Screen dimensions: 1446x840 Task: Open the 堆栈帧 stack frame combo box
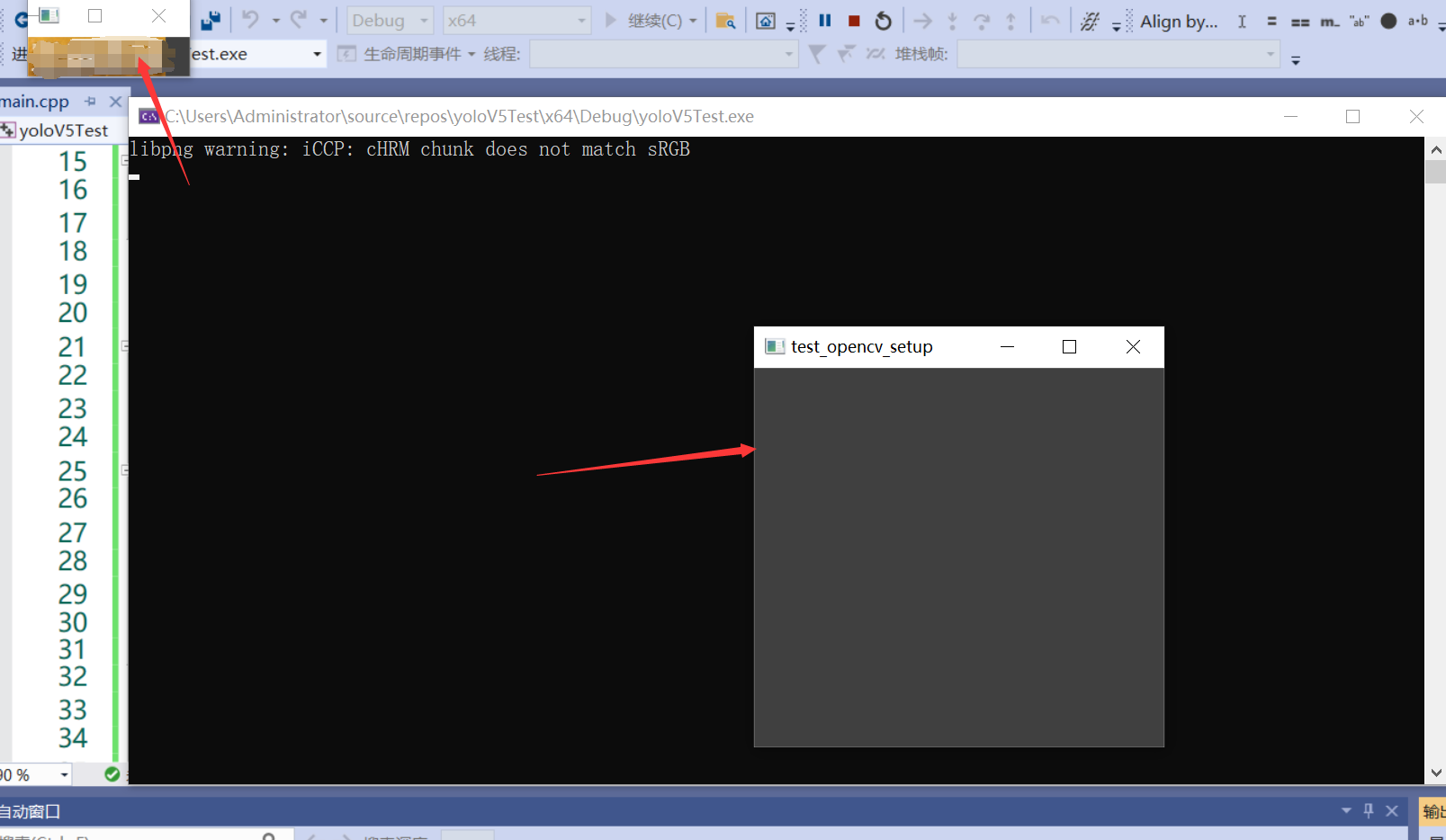(1118, 54)
